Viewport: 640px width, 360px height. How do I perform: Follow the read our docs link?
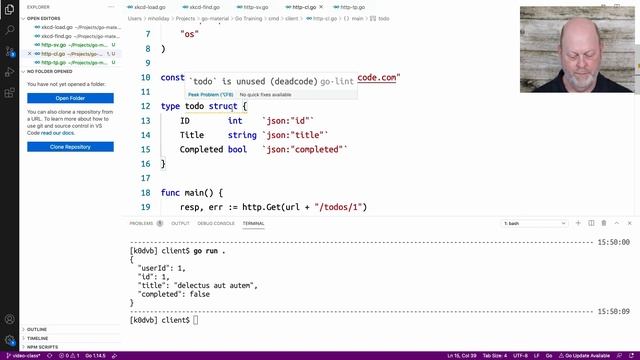coord(58,133)
